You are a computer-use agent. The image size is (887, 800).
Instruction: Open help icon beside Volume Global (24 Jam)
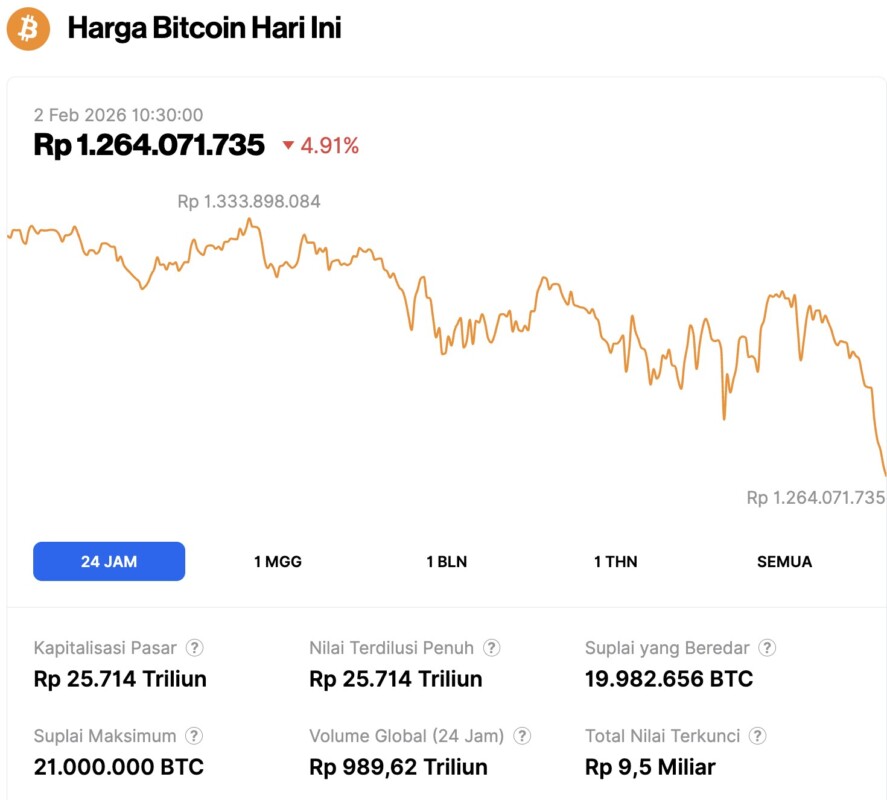[522, 736]
